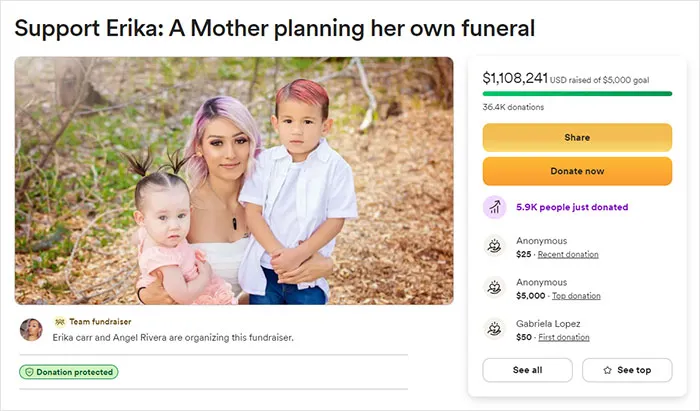This screenshot has width=700, height=411.
Task: Click the main fundraiser family photo
Action: click(x=234, y=181)
